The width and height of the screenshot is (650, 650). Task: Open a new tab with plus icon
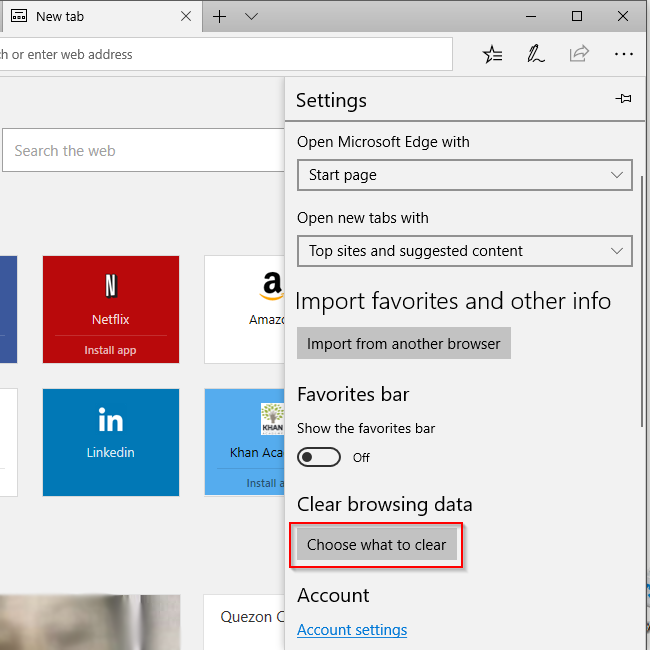[x=219, y=17]
